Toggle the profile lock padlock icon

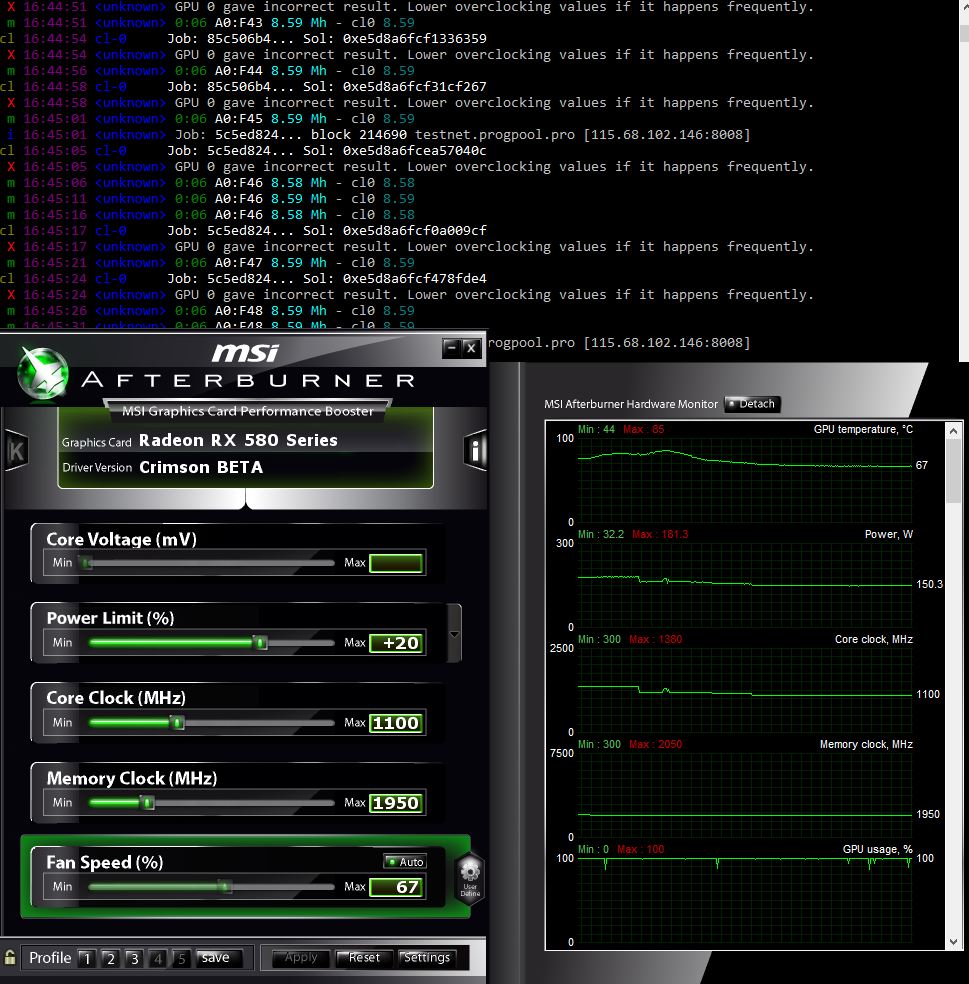click(10, 957)
